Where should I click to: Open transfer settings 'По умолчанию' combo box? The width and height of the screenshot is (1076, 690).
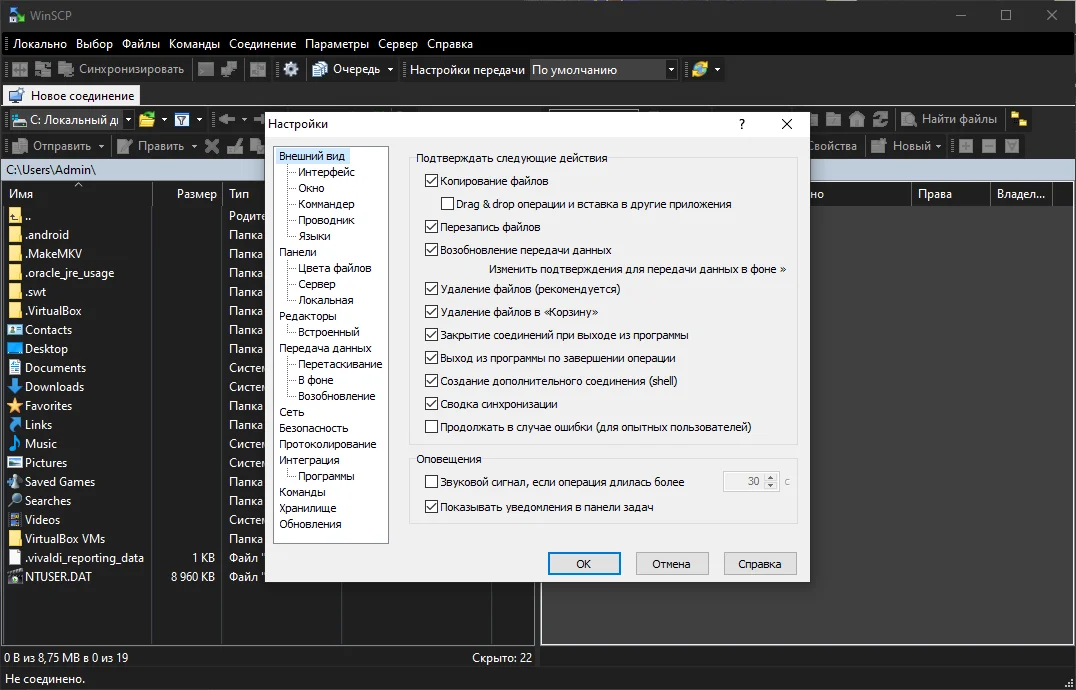click(x=603, y=69)
